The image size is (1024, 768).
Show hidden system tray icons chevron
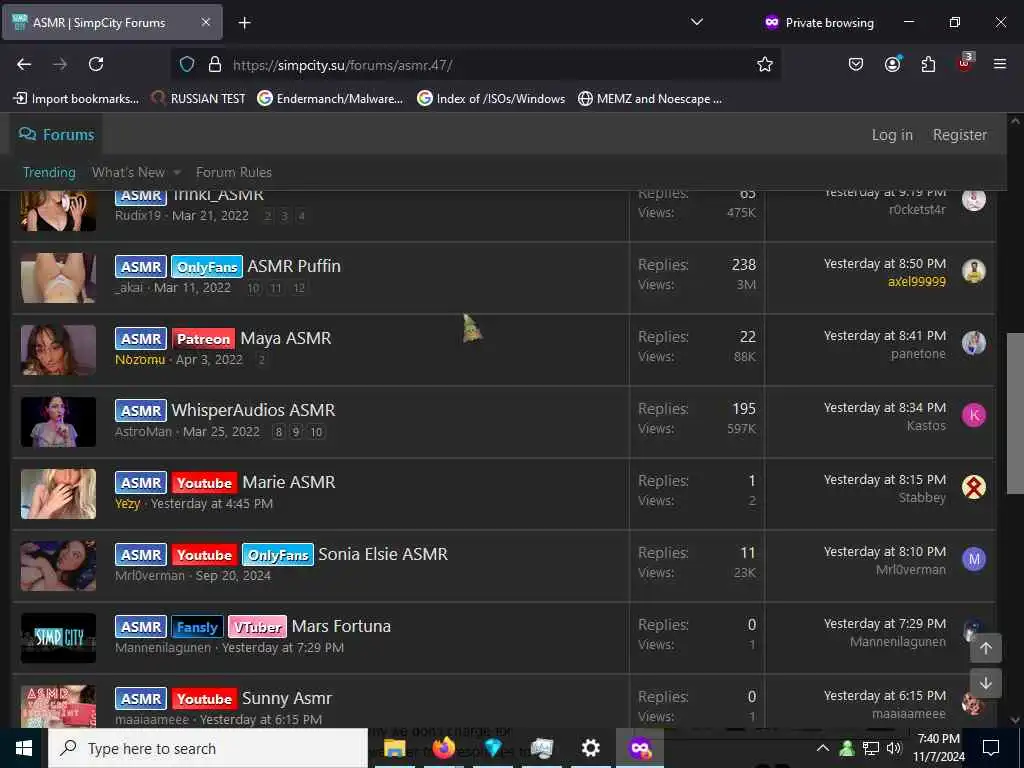pyautogui.click(x=823, y=748)
